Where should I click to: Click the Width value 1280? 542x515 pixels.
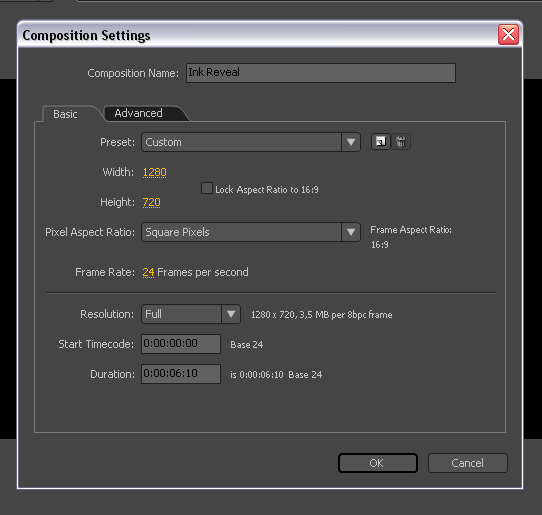click(x=155, y=172)
